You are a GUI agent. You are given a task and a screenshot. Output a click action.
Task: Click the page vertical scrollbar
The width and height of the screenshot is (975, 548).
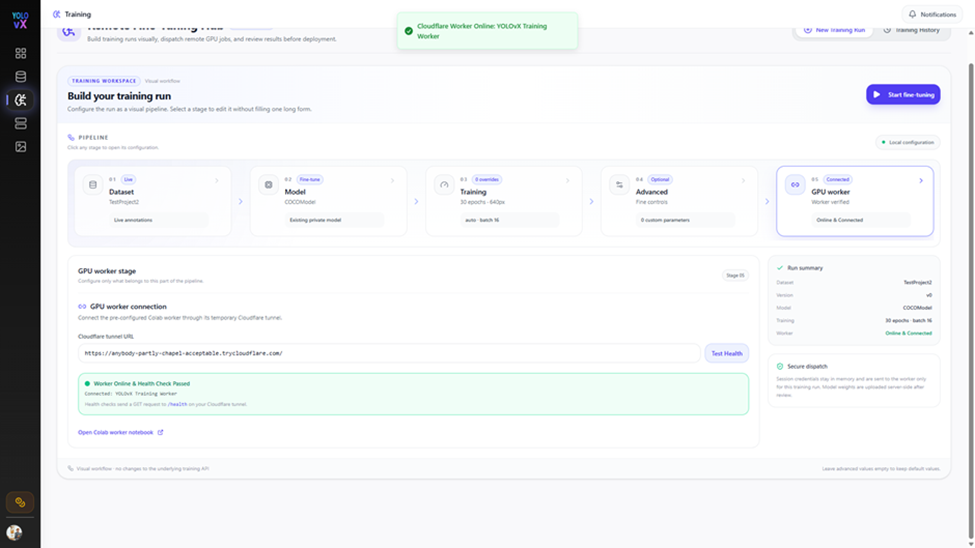tap(971, 299)
